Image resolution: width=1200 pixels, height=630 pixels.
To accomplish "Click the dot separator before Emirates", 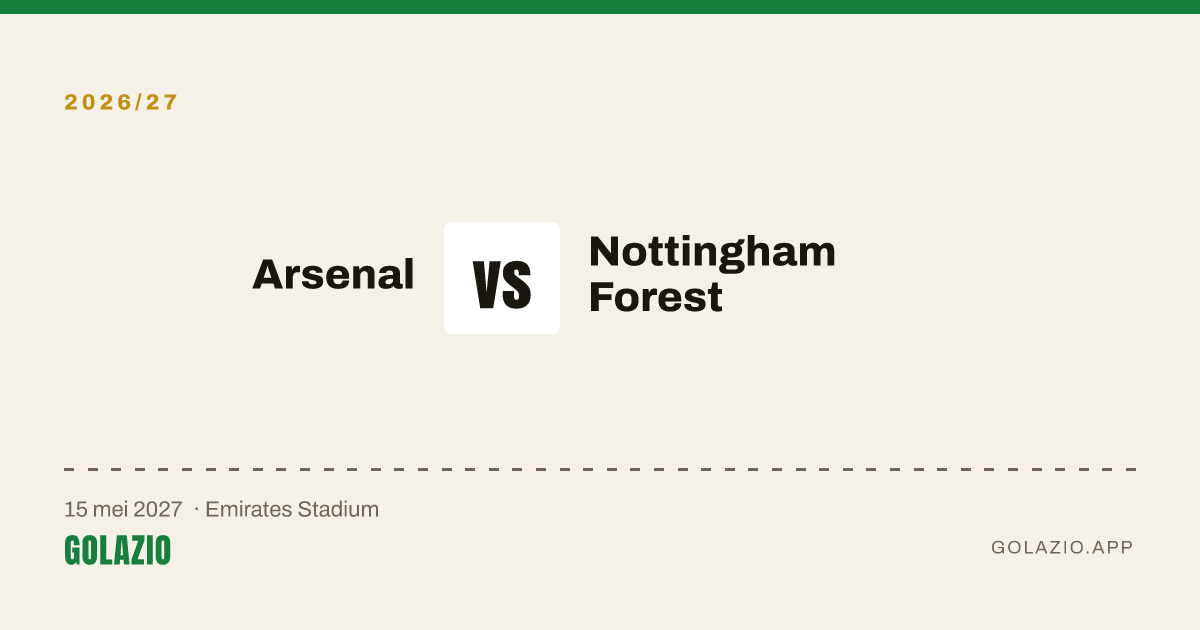I will [196, 509].
